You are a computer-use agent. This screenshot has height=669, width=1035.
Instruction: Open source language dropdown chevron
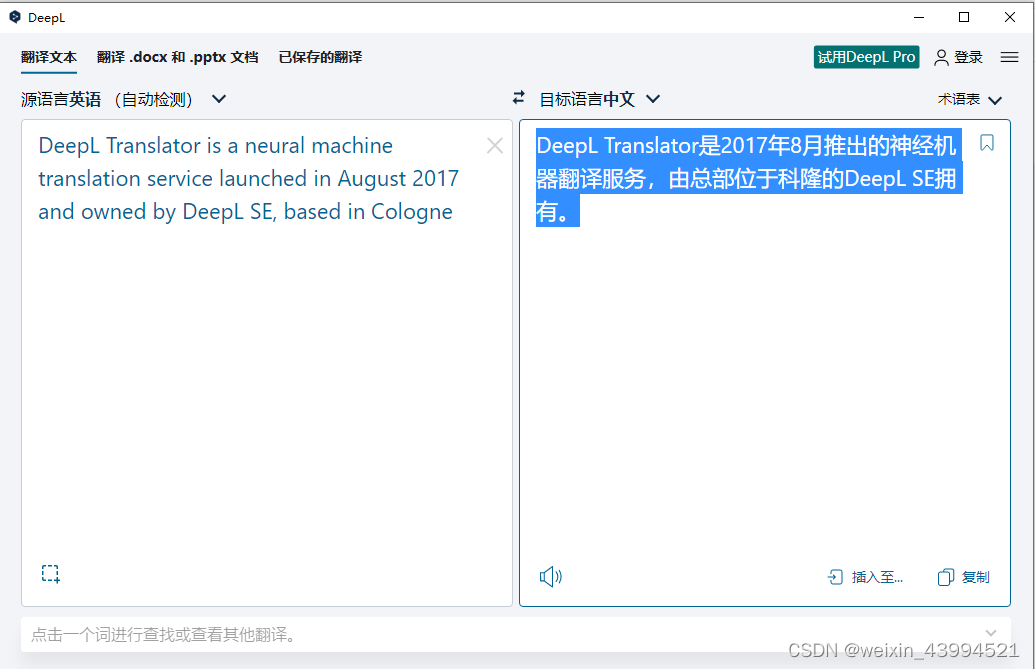[x=218, y=99]
